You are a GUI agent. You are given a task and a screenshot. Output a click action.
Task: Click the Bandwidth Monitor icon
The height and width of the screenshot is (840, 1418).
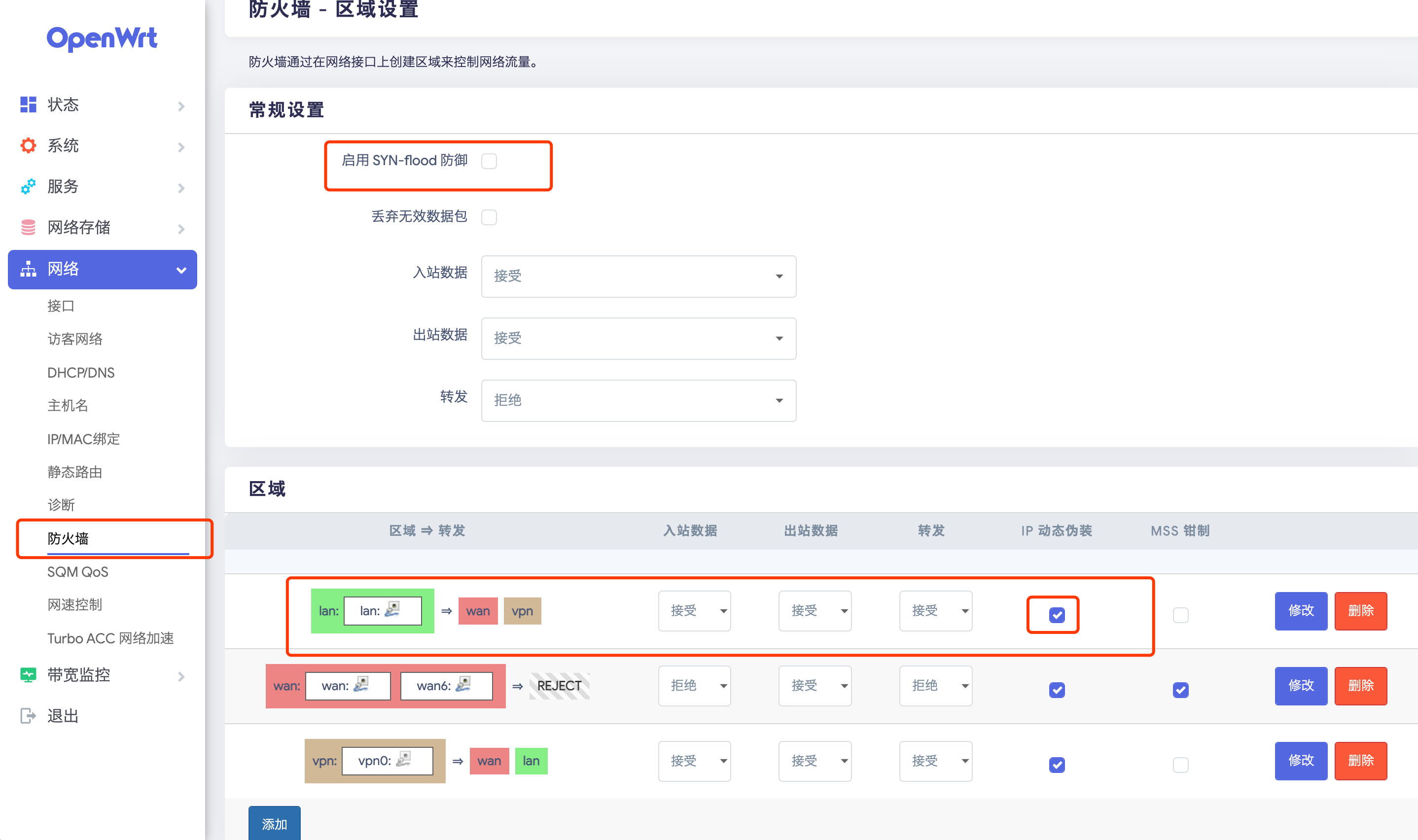coord(28,675)
